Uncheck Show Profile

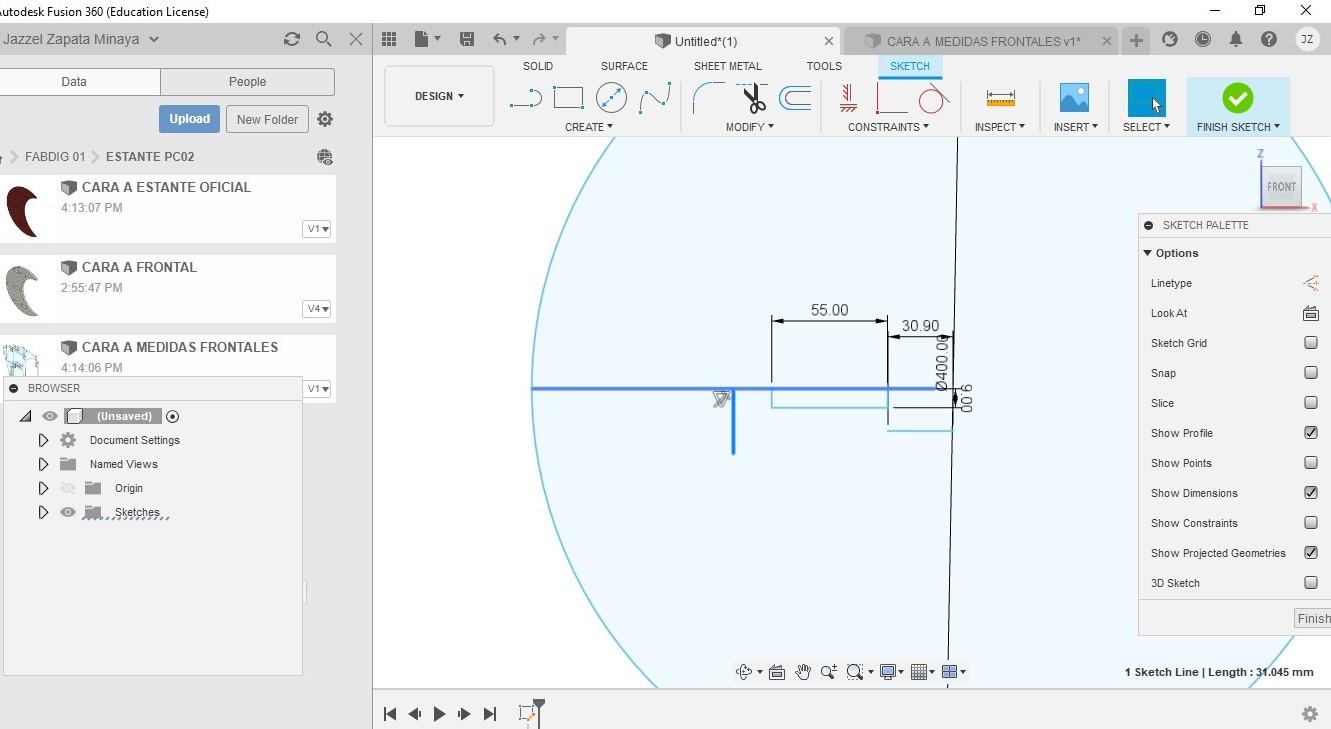[1311, 433]
